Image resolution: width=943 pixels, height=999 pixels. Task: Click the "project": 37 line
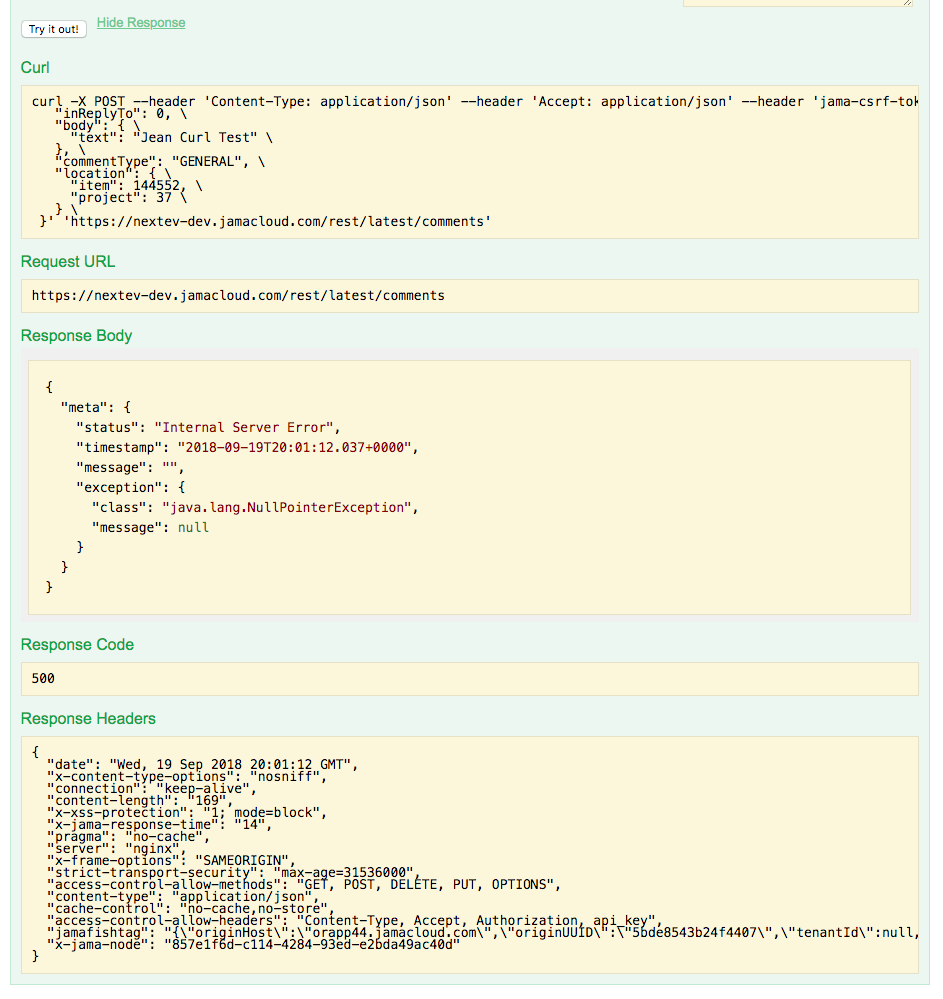129,198
